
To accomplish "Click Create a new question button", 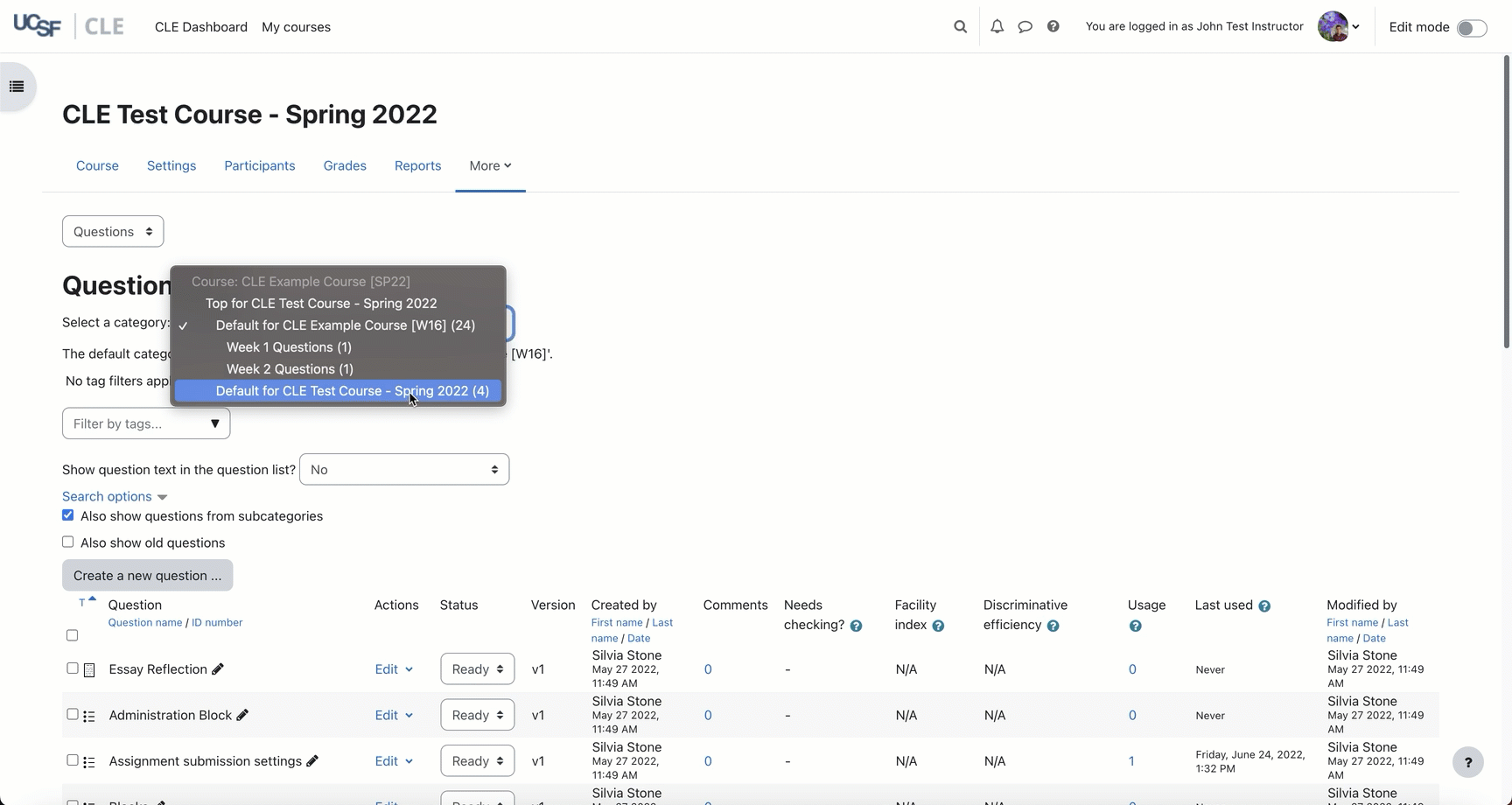I will click(147, 575).
